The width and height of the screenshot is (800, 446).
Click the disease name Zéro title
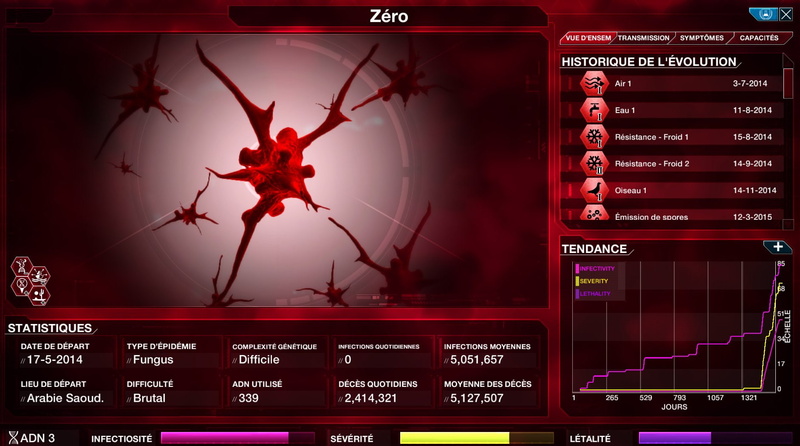(389, 16)
